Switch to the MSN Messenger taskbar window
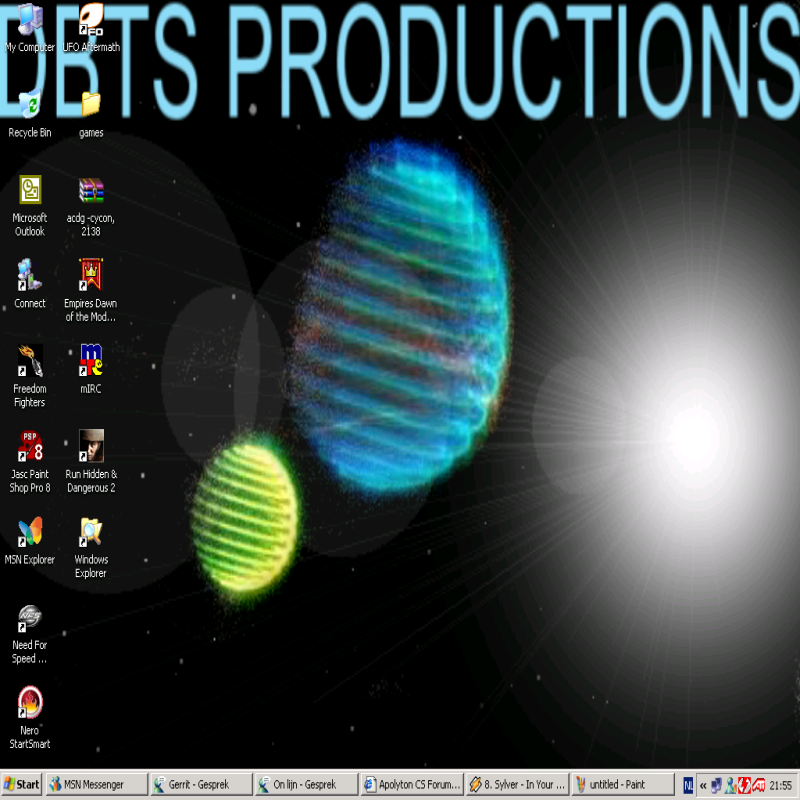800x800 pixels. (96, 785)
